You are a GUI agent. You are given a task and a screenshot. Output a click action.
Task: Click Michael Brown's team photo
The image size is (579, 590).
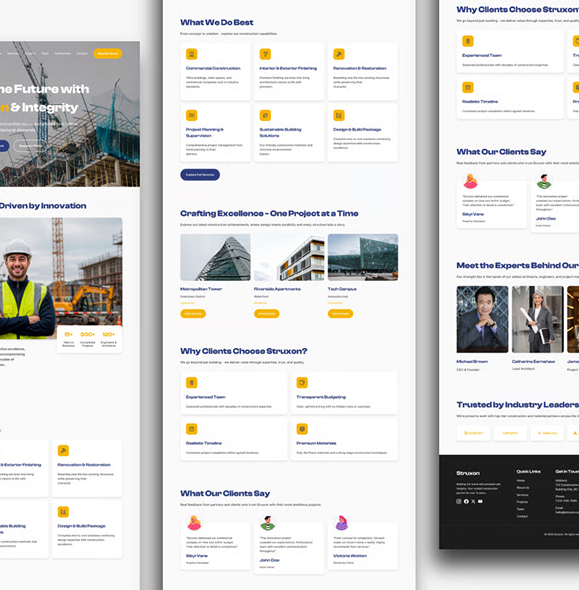482,319
